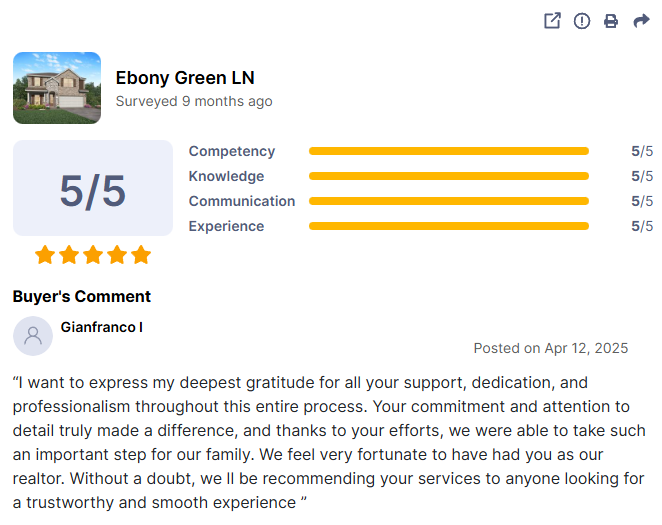This screenshot has height=525, width=662.
Task: Click the Competency rating bar
Action: tap(449, 151)
